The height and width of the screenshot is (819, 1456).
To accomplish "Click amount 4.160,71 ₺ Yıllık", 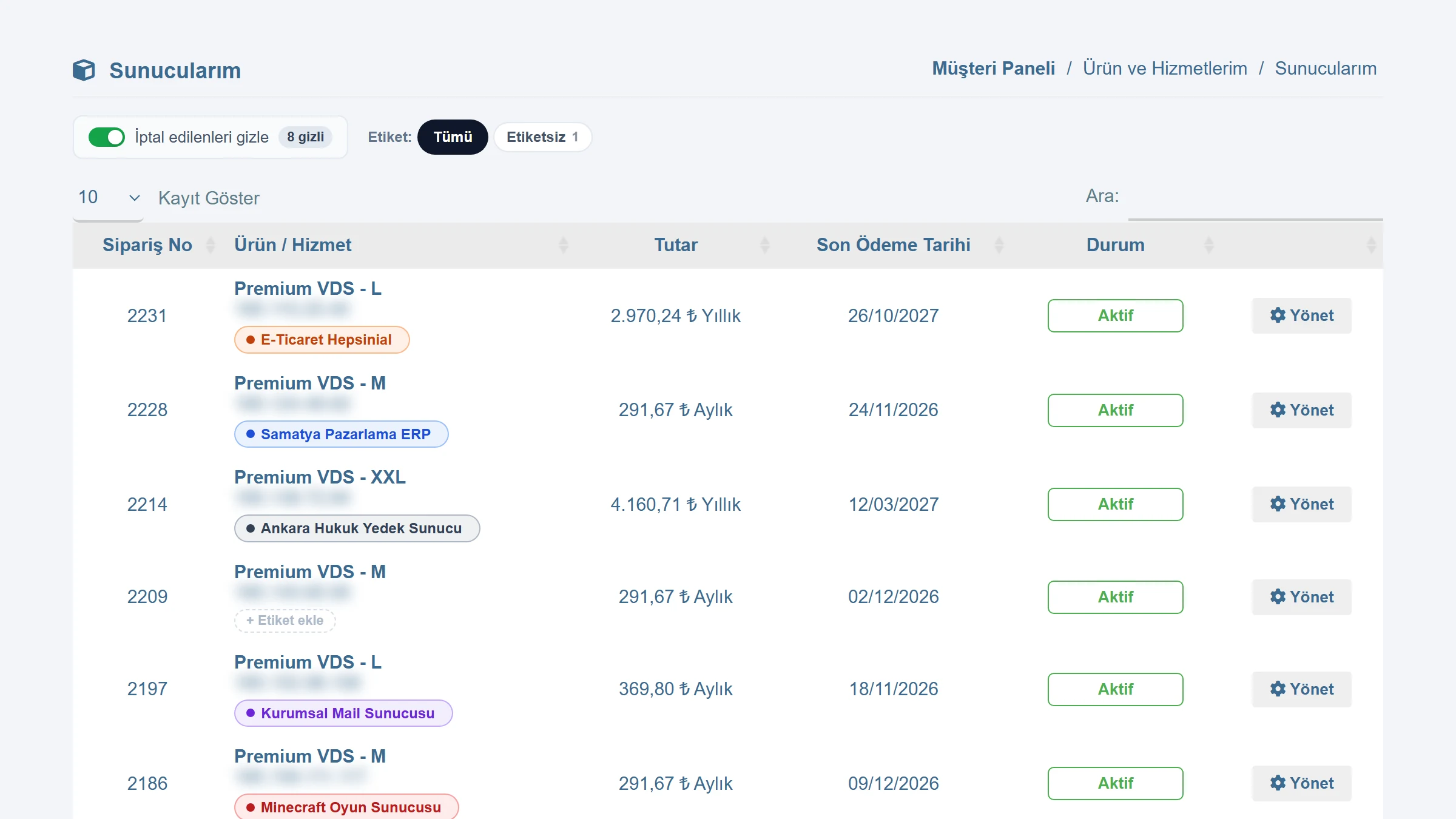I will 675,504.
